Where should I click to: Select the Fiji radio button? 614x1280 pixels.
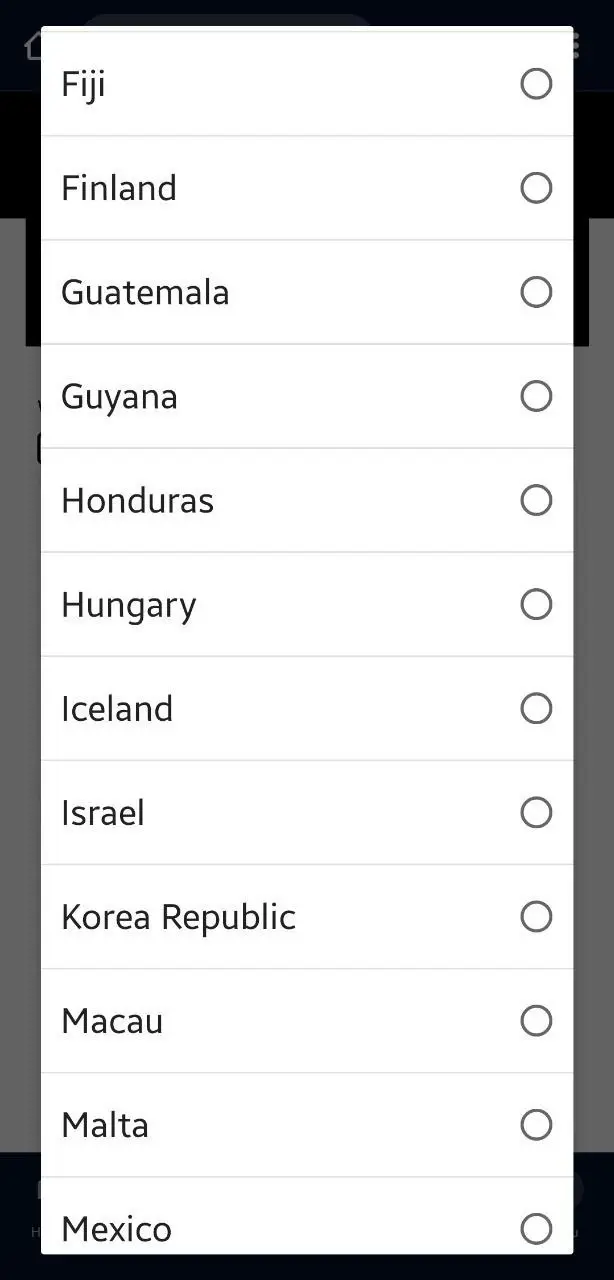[x=536, y=84]
